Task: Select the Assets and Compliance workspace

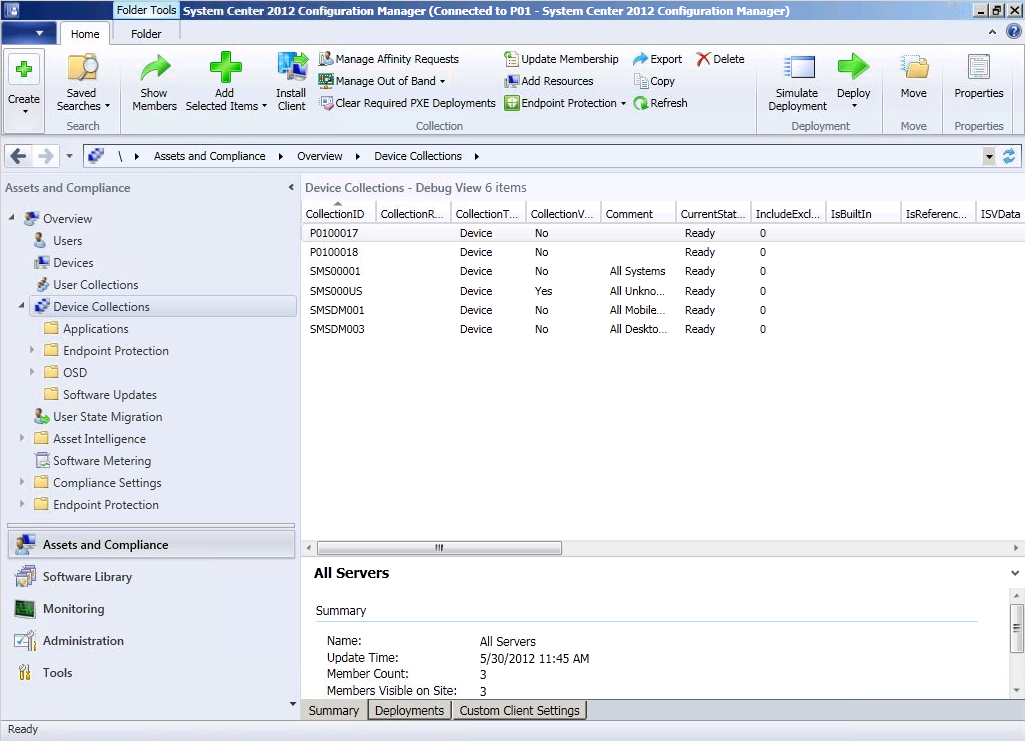Action: (x=152, y=544)
